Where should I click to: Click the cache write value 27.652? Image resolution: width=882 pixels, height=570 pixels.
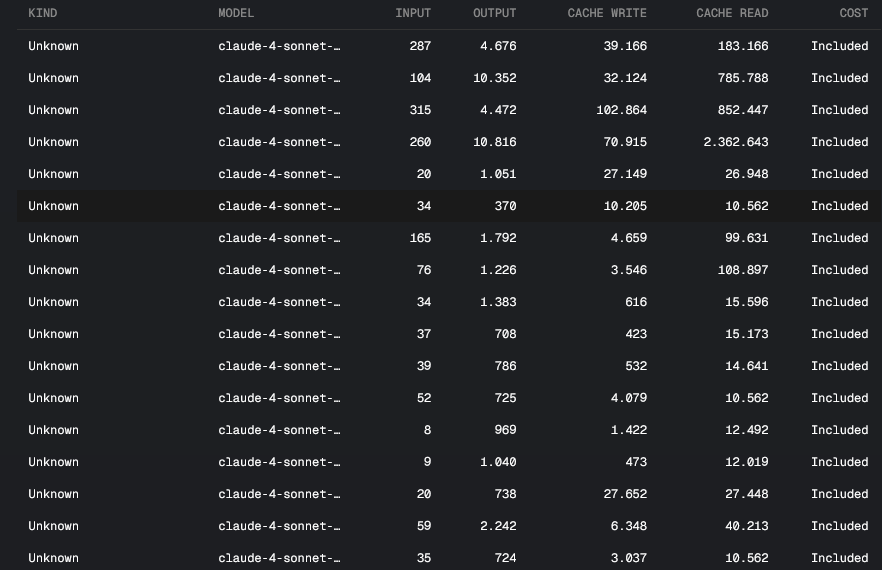pos(625,494)
